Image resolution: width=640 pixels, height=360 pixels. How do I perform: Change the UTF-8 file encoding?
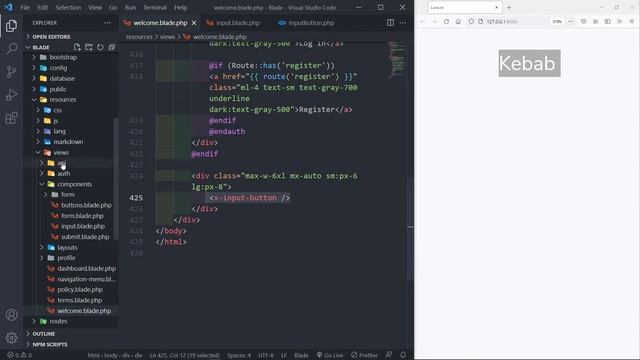(x=266, y=355)
